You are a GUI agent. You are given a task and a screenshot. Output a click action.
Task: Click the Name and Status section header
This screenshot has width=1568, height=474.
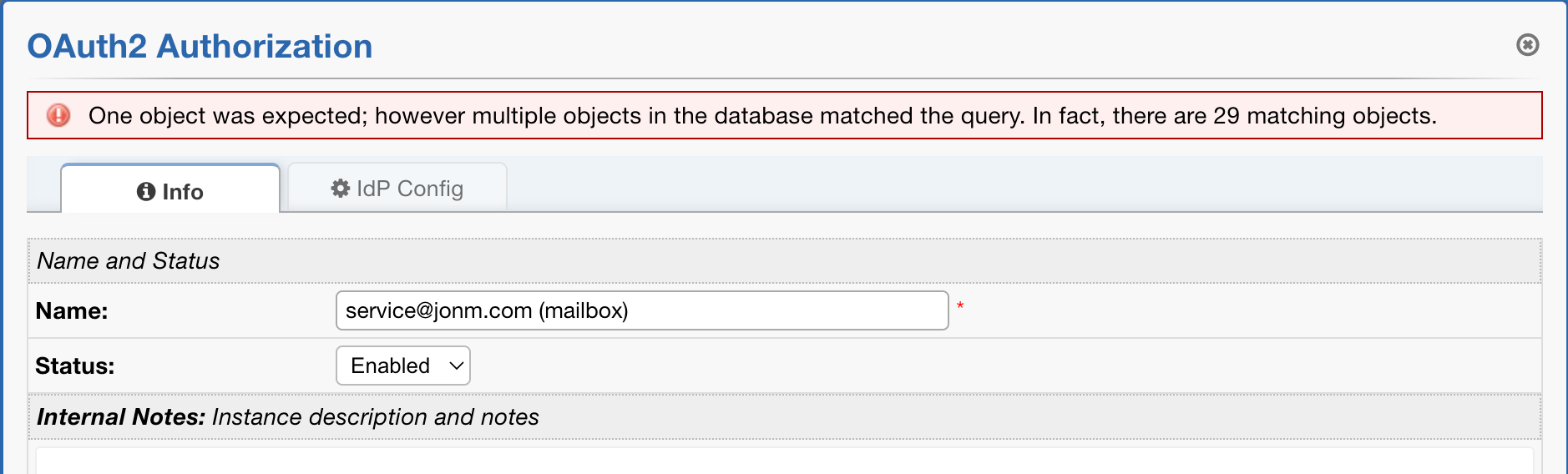point(129,261)
